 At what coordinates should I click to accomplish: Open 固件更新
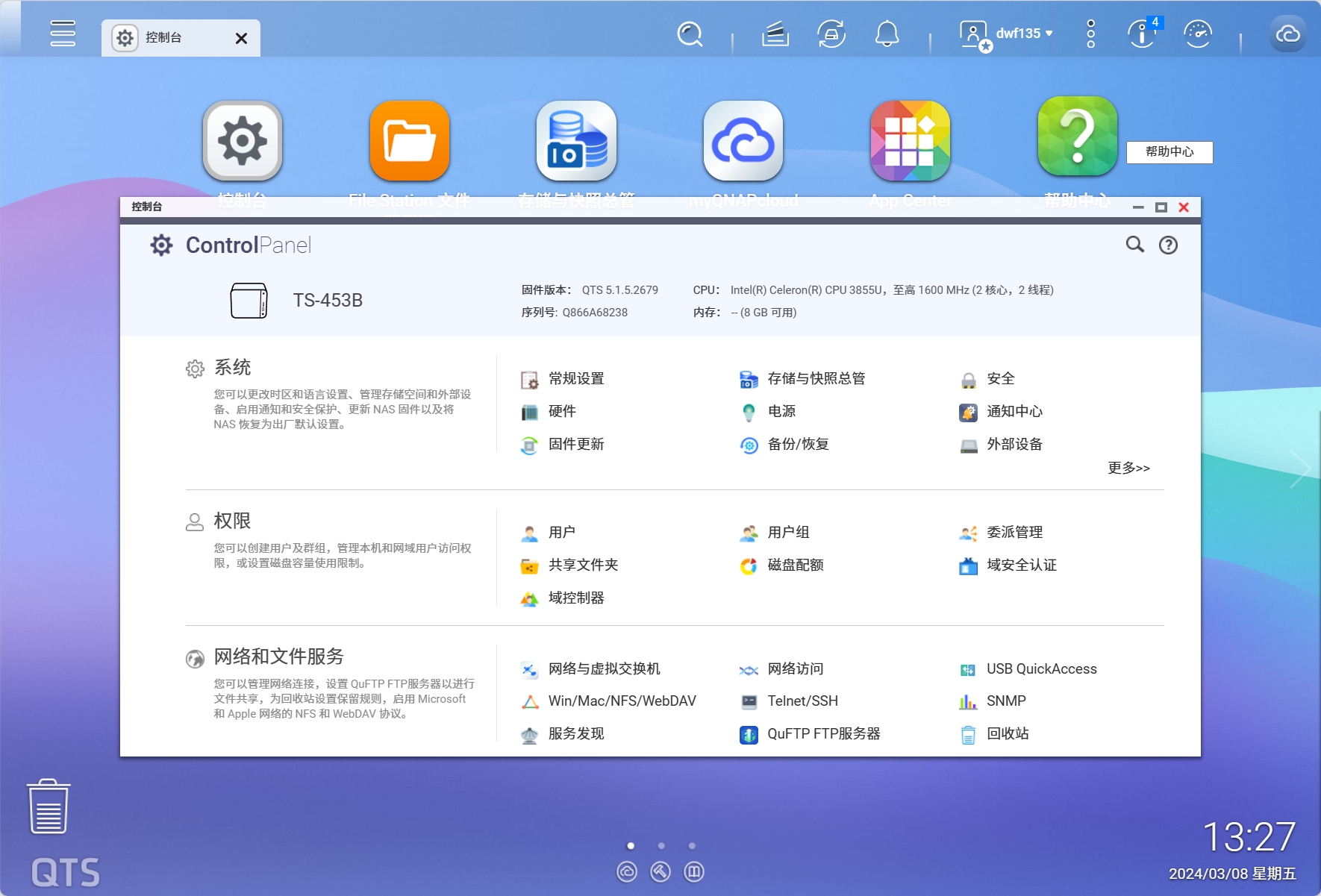tap(563, 445)
